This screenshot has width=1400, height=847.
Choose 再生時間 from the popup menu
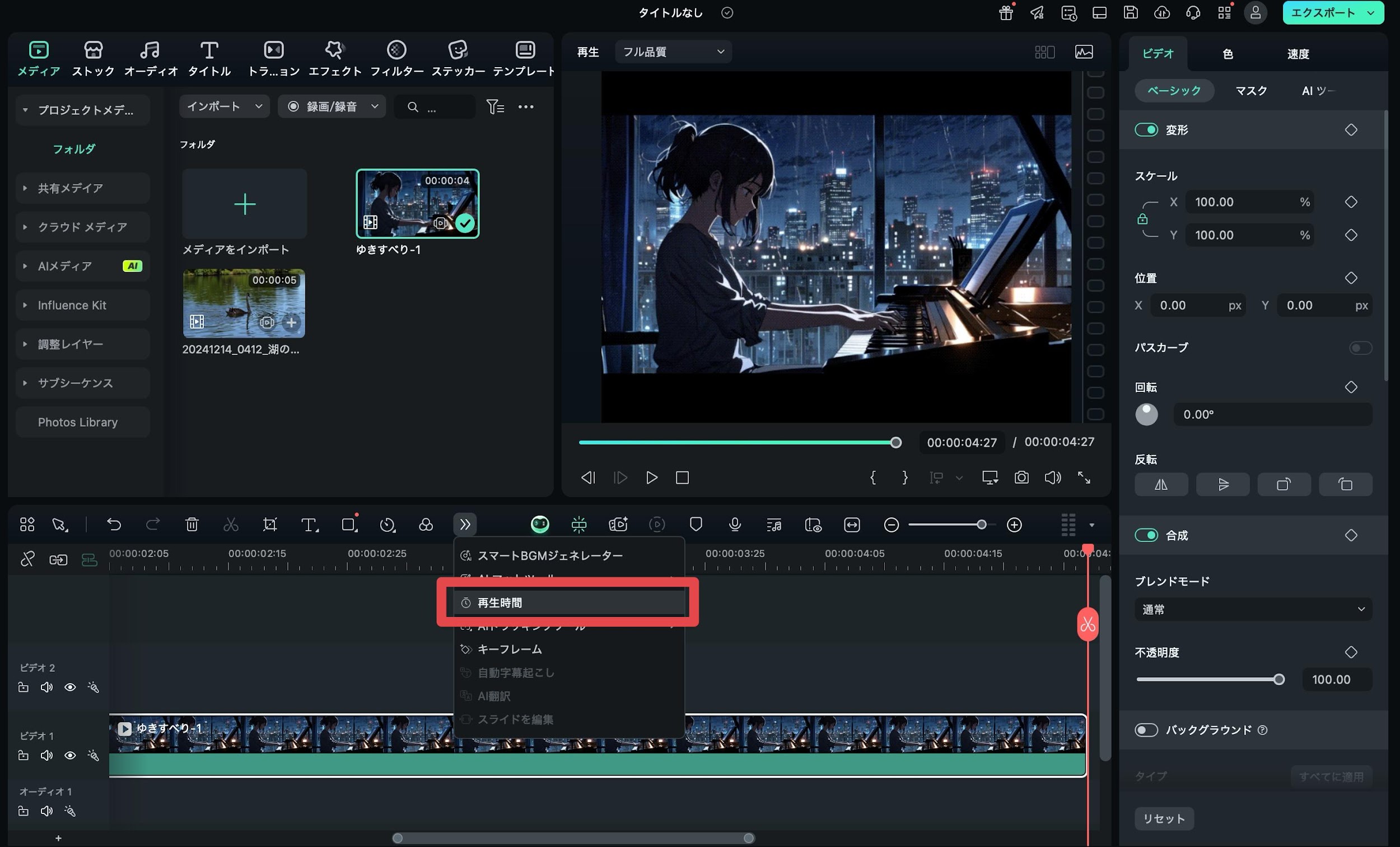[x=569, y=602]
